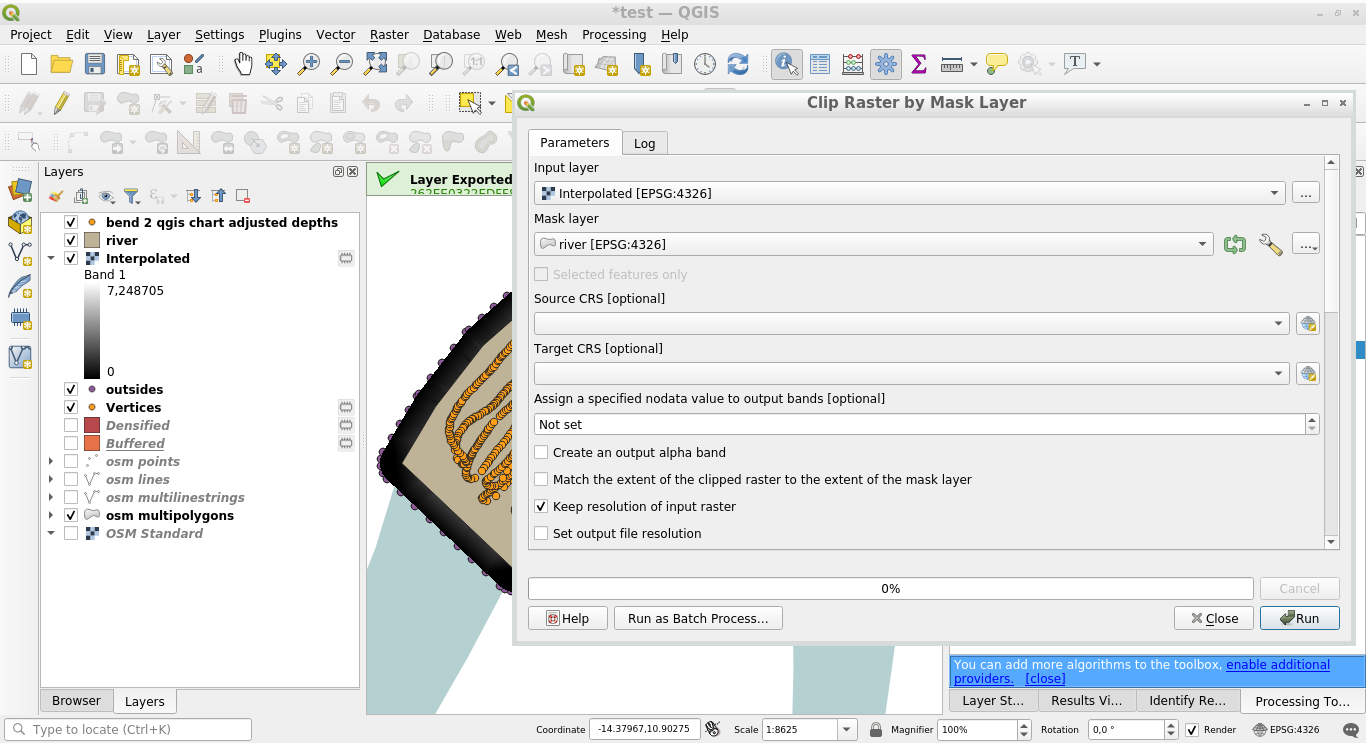Click the iterate over layer green arrows icon

pyautogui.click(x=1235, y=244)
